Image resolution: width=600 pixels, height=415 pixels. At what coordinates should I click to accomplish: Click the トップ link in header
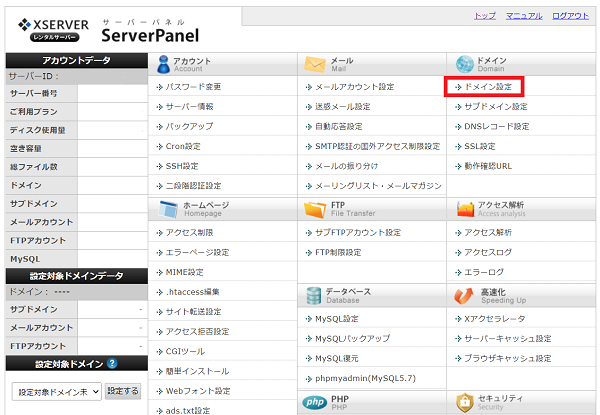coord(484,17)
